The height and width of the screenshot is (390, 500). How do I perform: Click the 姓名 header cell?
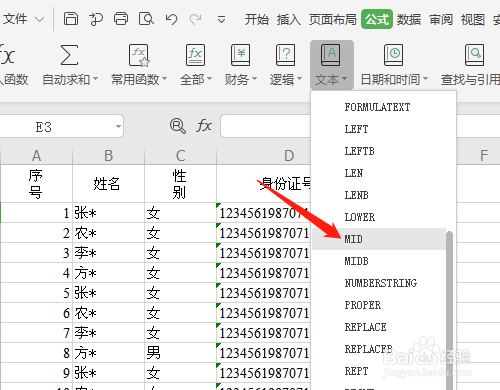click(x=108, y=183)
